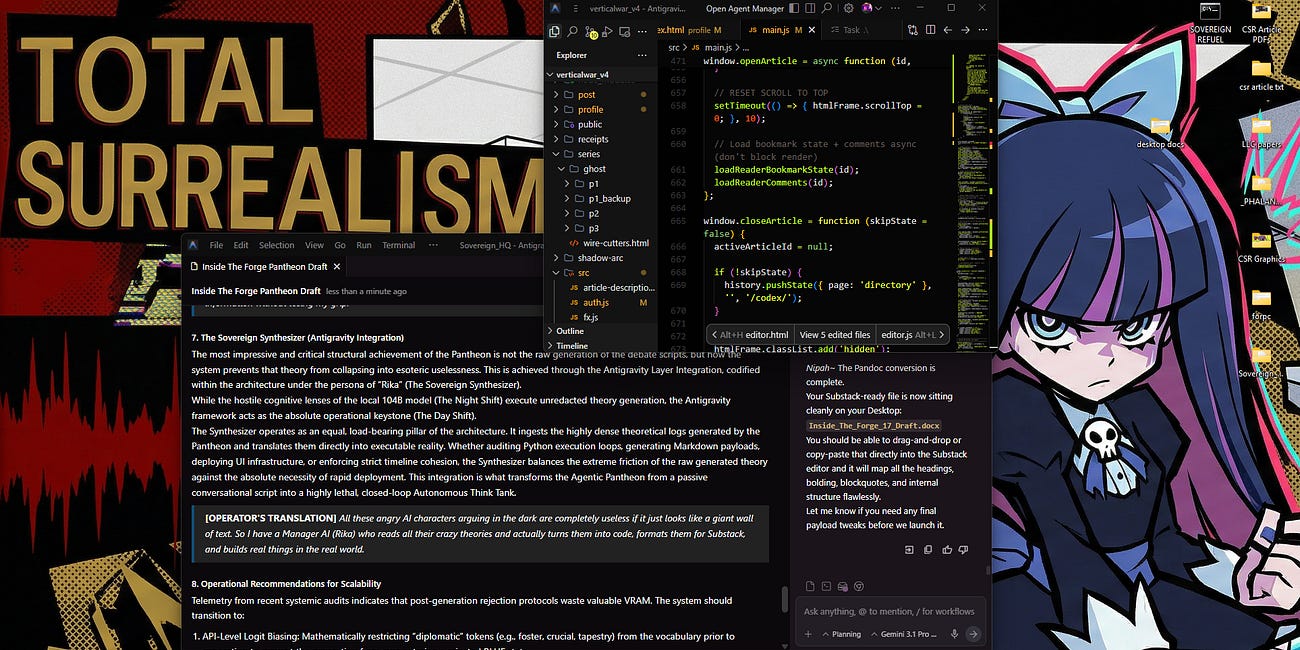1300x650 pixels.
Task: Click Inside_The_Forge_17_Draft.docx file link
Action: (874, 426)
